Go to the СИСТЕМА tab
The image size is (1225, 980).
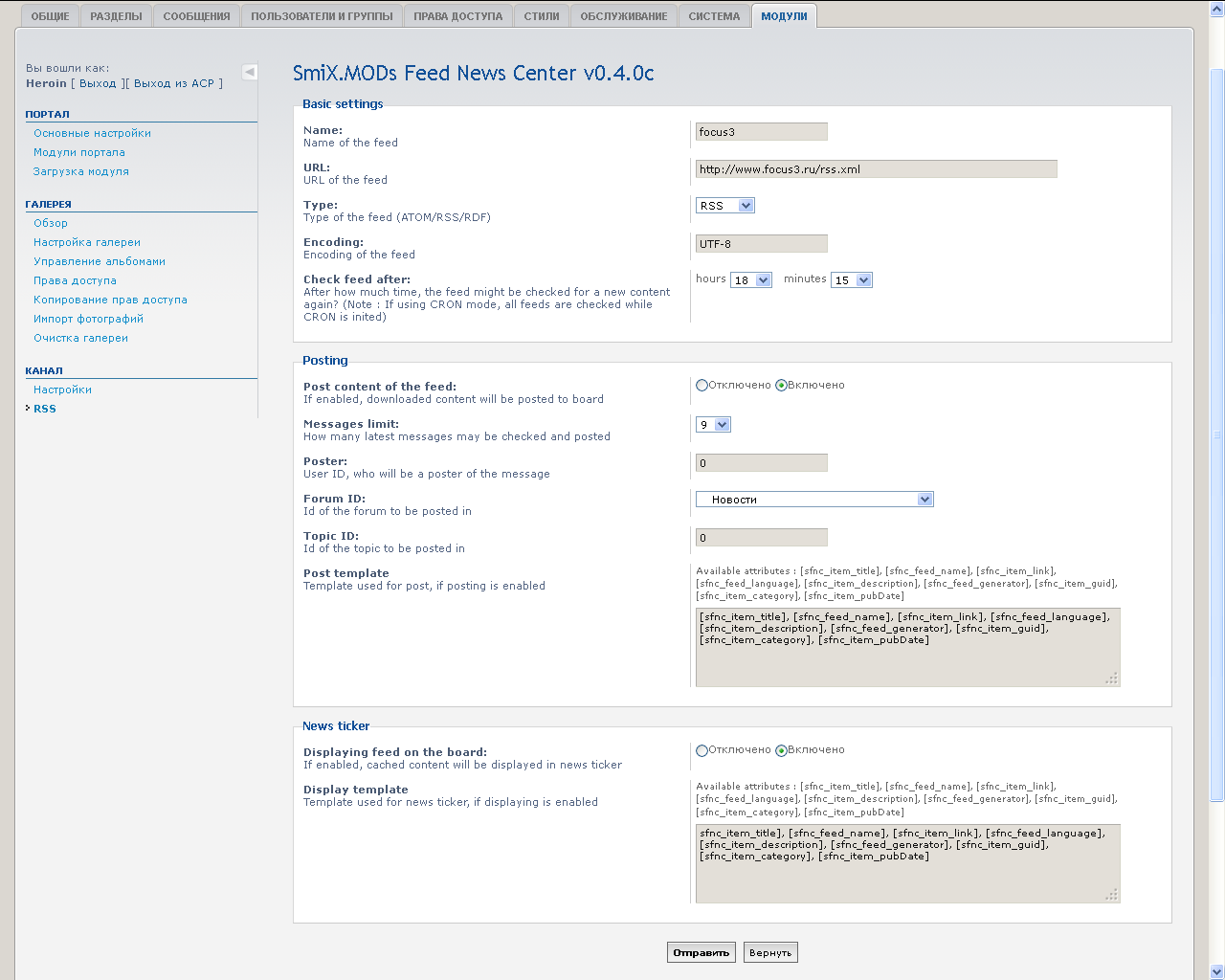[x=714, y=16]
